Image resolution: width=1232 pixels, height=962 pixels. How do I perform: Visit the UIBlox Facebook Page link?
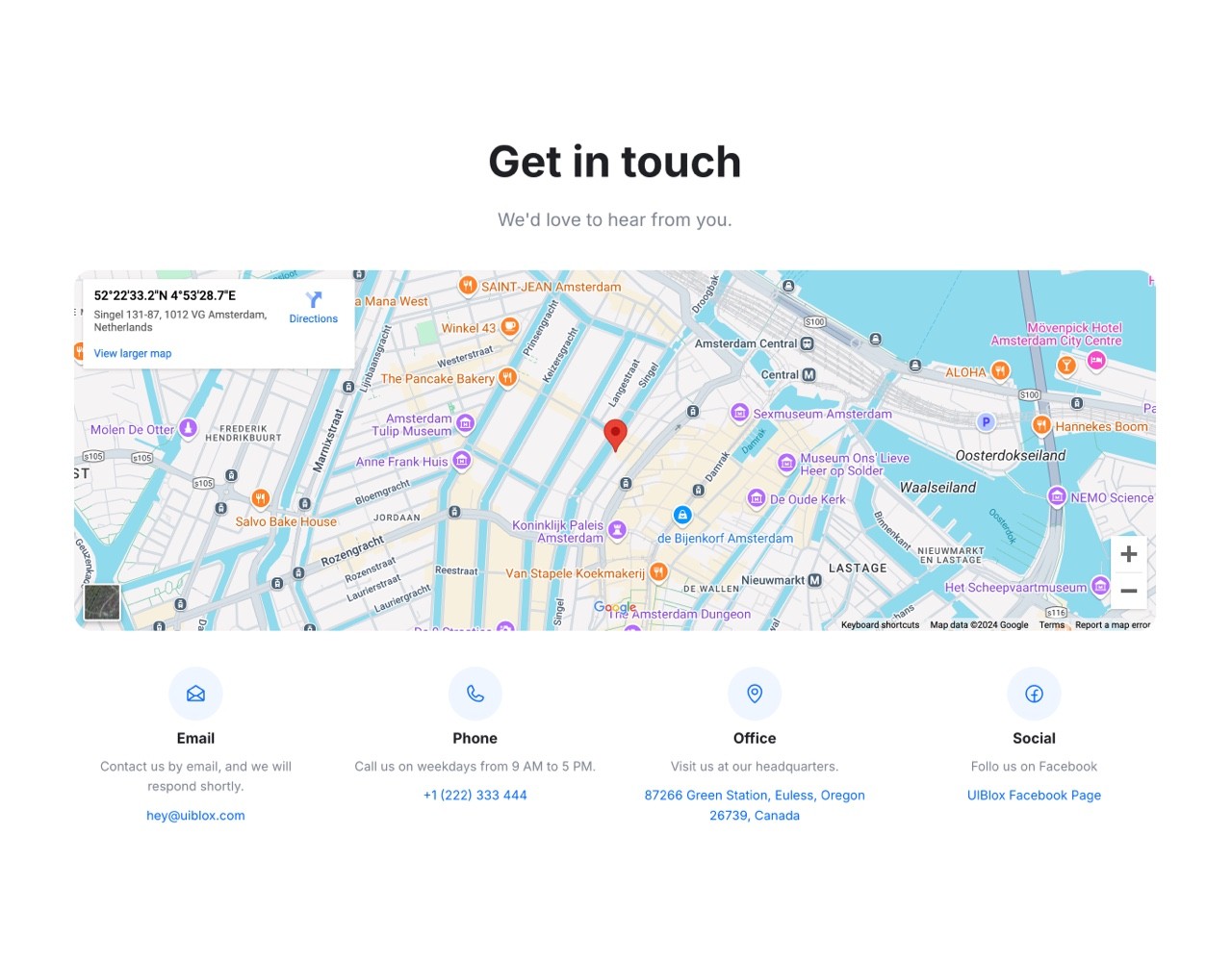tap(1035, 795)
